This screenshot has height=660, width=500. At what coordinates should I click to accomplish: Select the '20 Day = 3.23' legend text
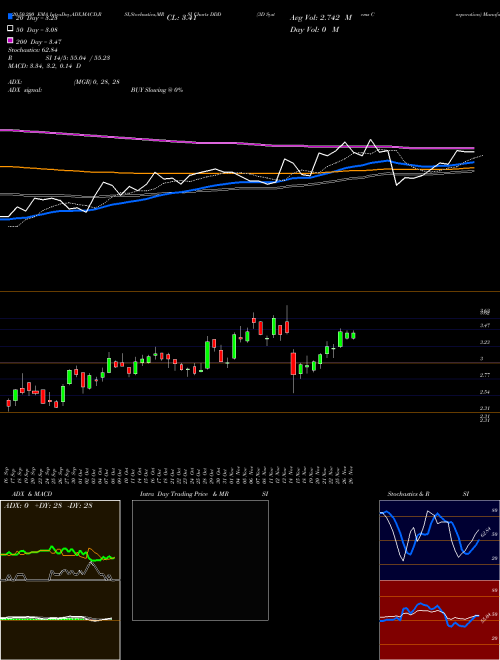(x=36, y=19)
